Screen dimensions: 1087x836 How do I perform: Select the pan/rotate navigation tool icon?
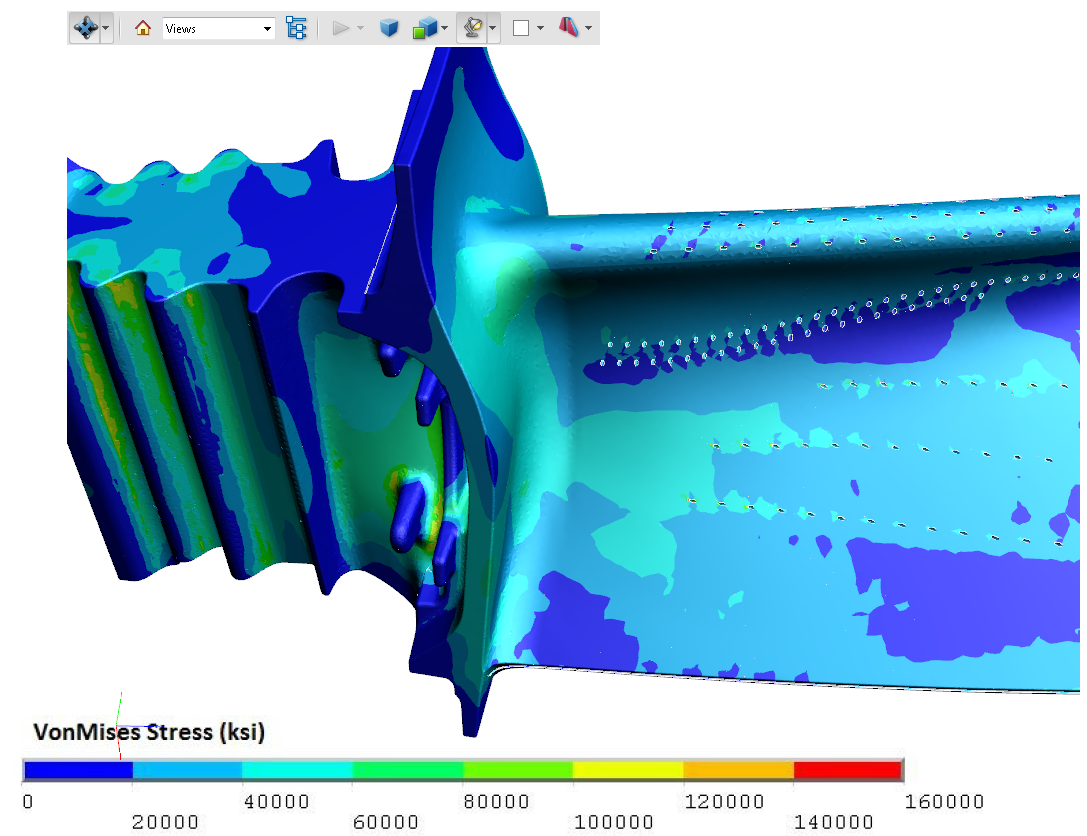84,28
